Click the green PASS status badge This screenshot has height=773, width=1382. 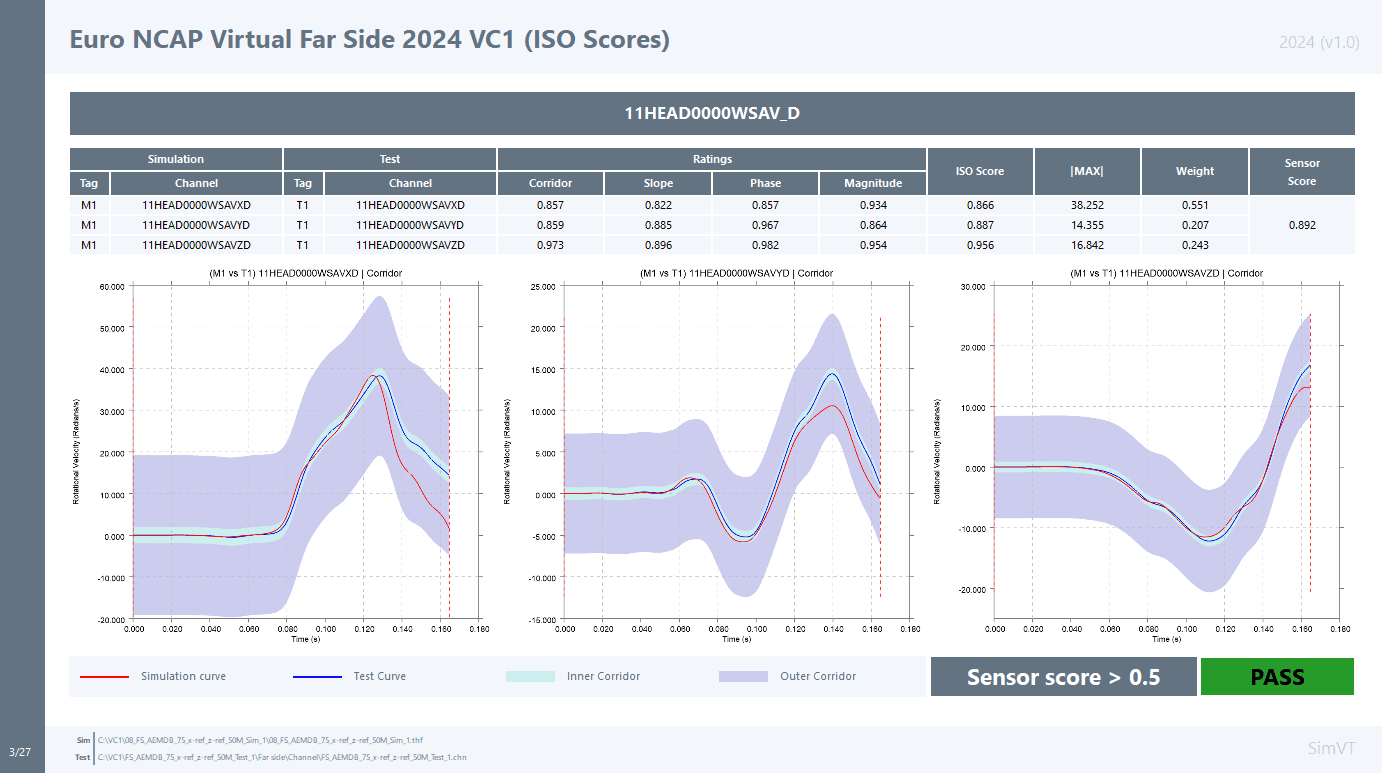(1277, 677)
